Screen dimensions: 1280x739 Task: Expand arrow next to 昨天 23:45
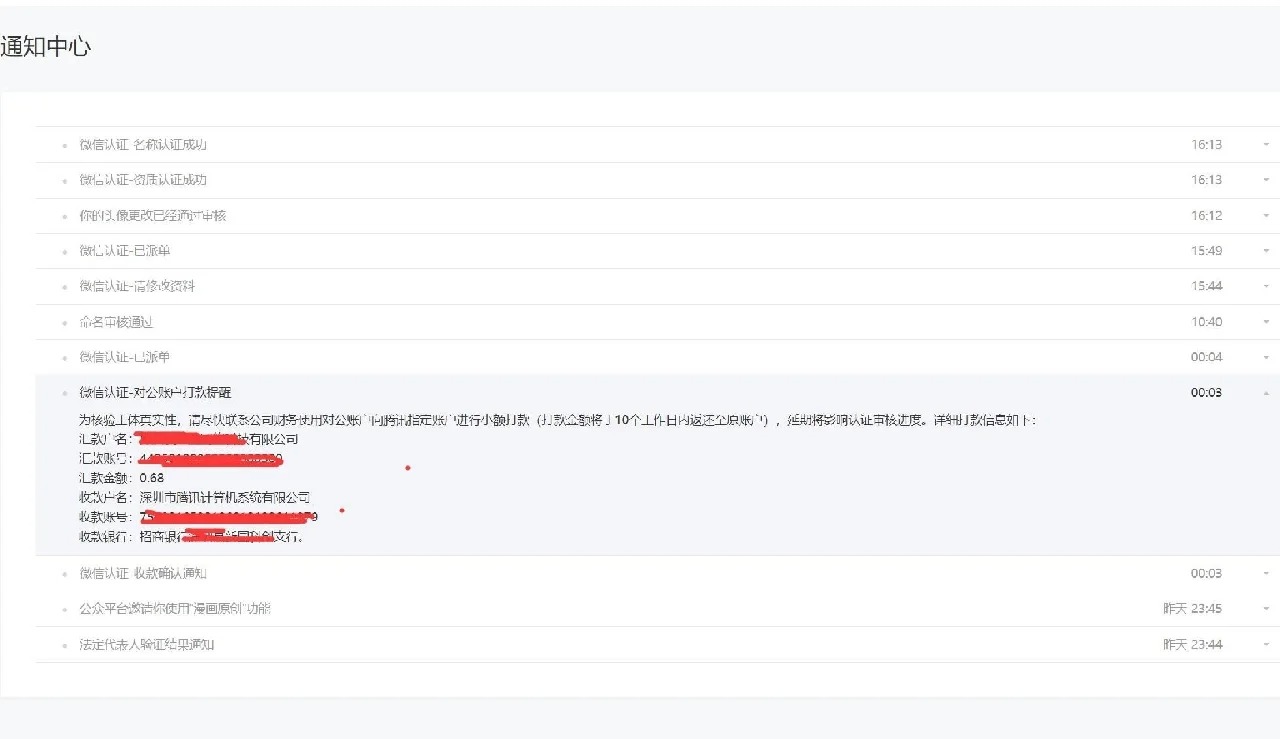pyautogui.click(x=1266, y=609)
